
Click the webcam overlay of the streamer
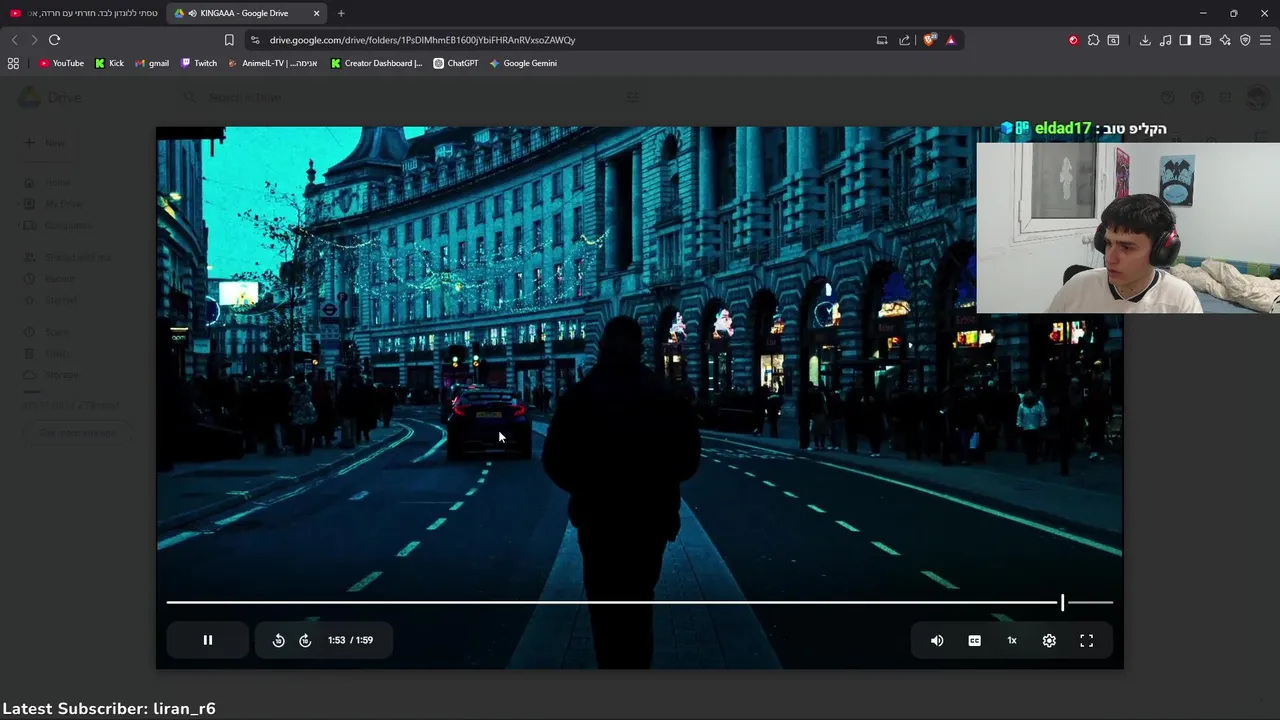pyautogui.click(x=1128, y=228)
